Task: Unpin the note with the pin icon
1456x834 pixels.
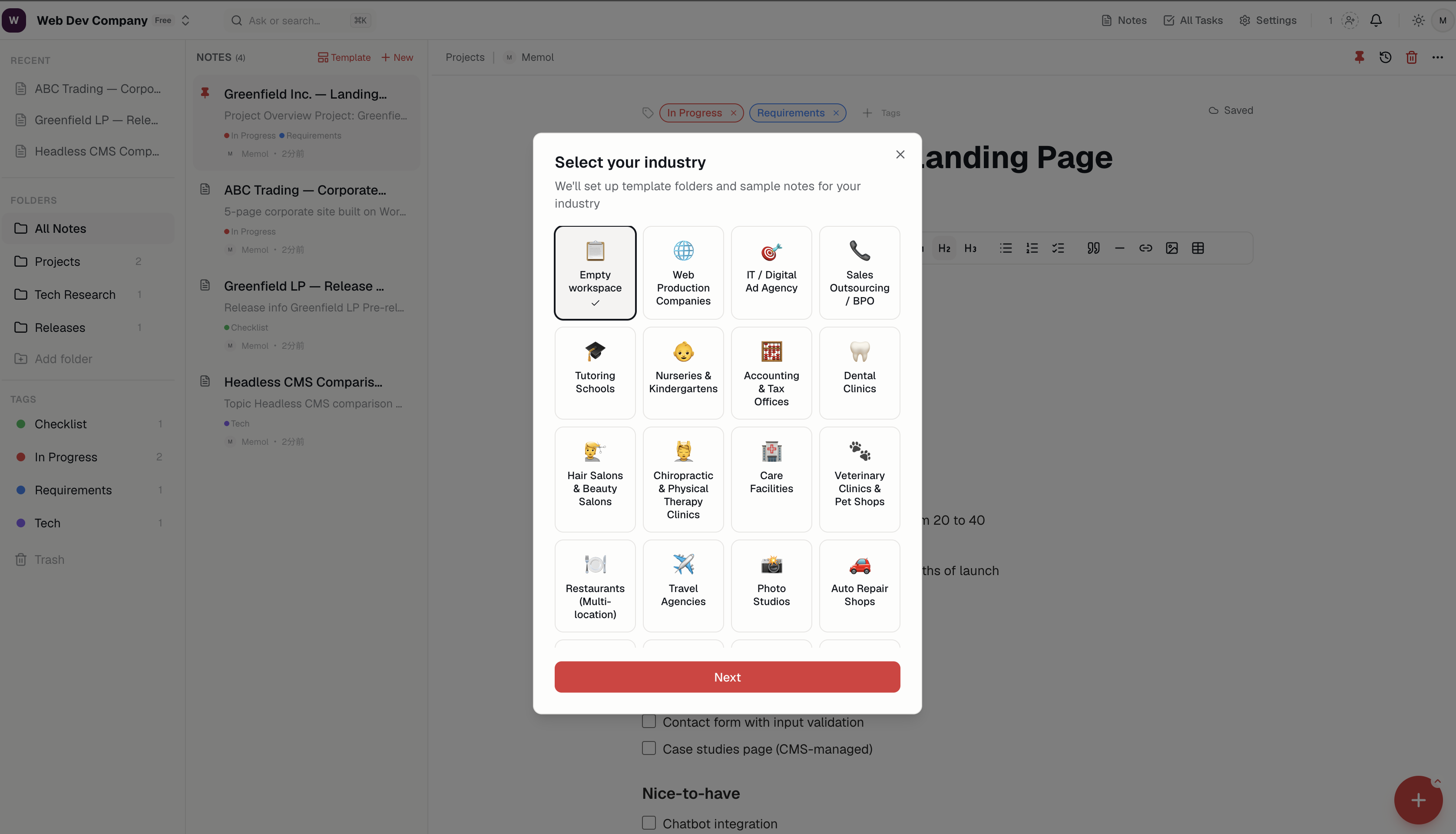Action: pyautogui.click(x=1359, y=57)
